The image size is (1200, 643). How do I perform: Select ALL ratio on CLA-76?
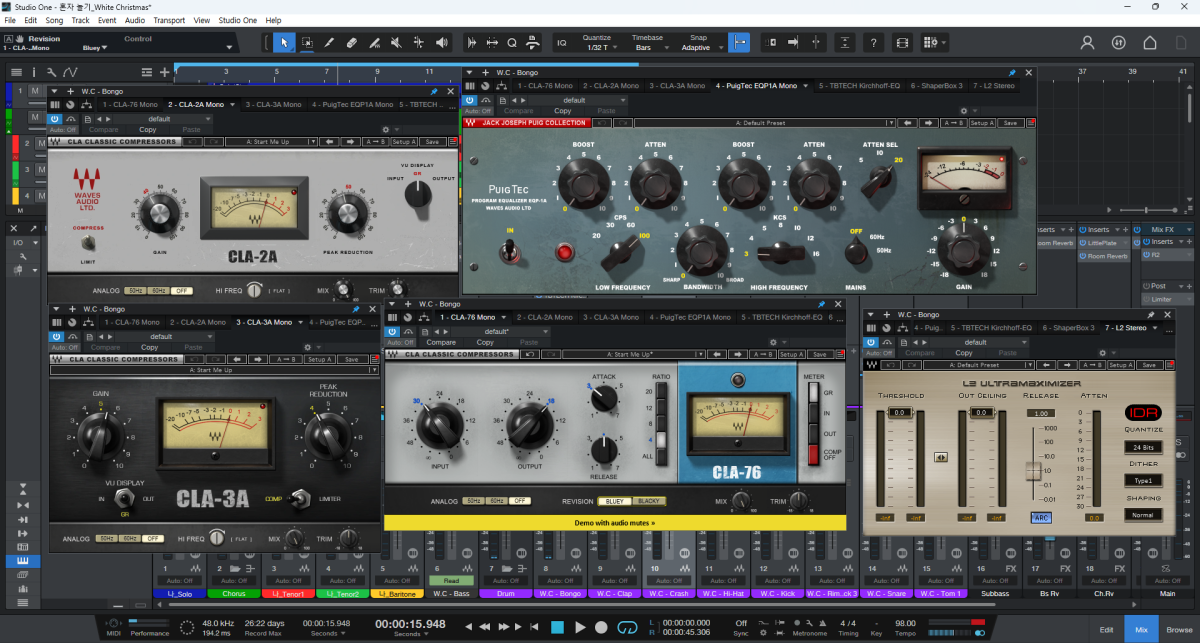[661, 456]
